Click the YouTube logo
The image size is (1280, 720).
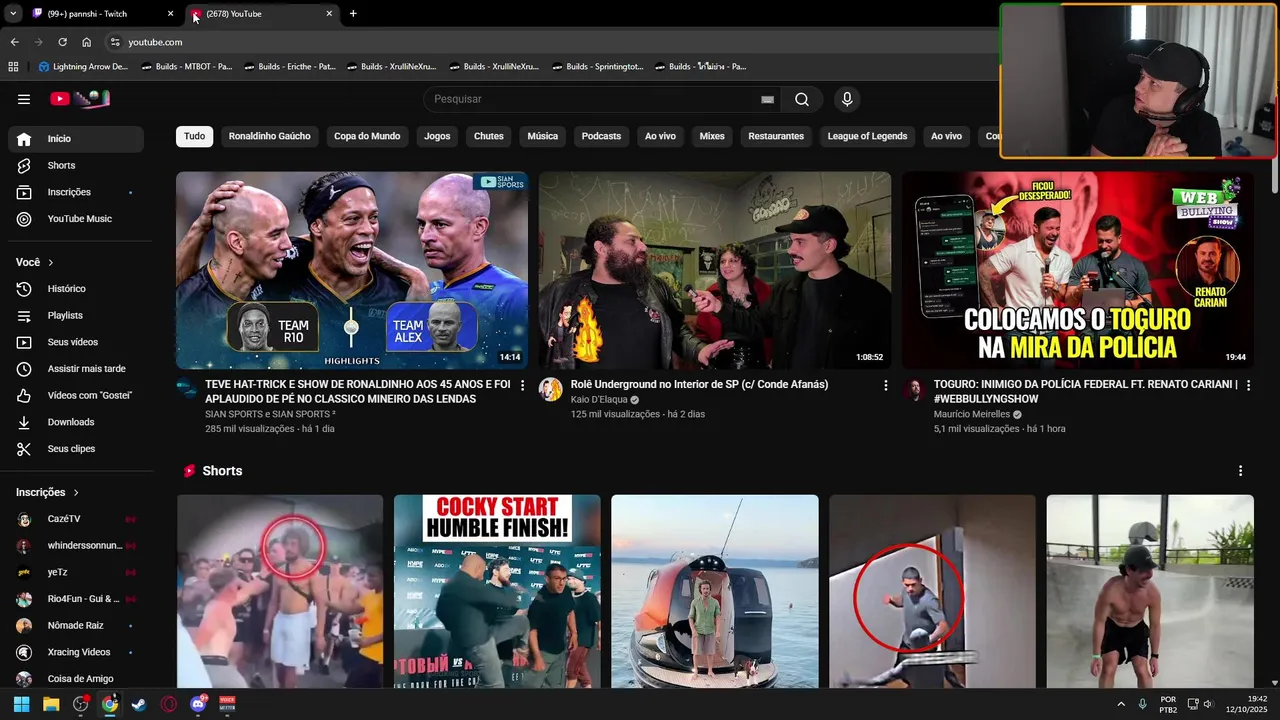coord(80,99)
